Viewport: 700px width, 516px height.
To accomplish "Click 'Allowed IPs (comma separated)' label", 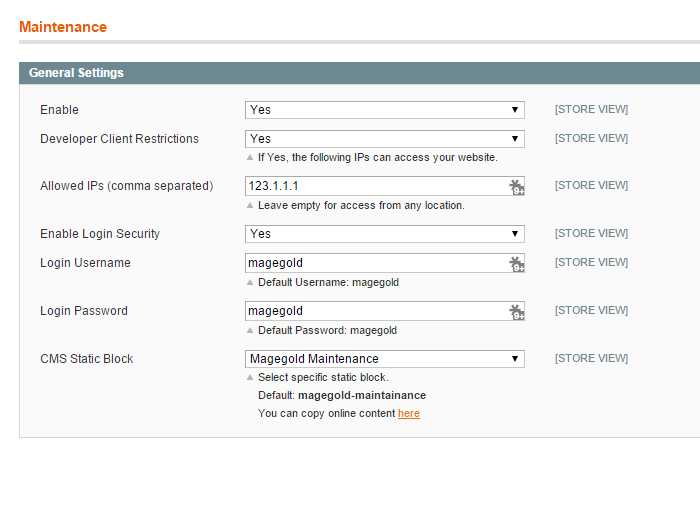I will 127,186.
